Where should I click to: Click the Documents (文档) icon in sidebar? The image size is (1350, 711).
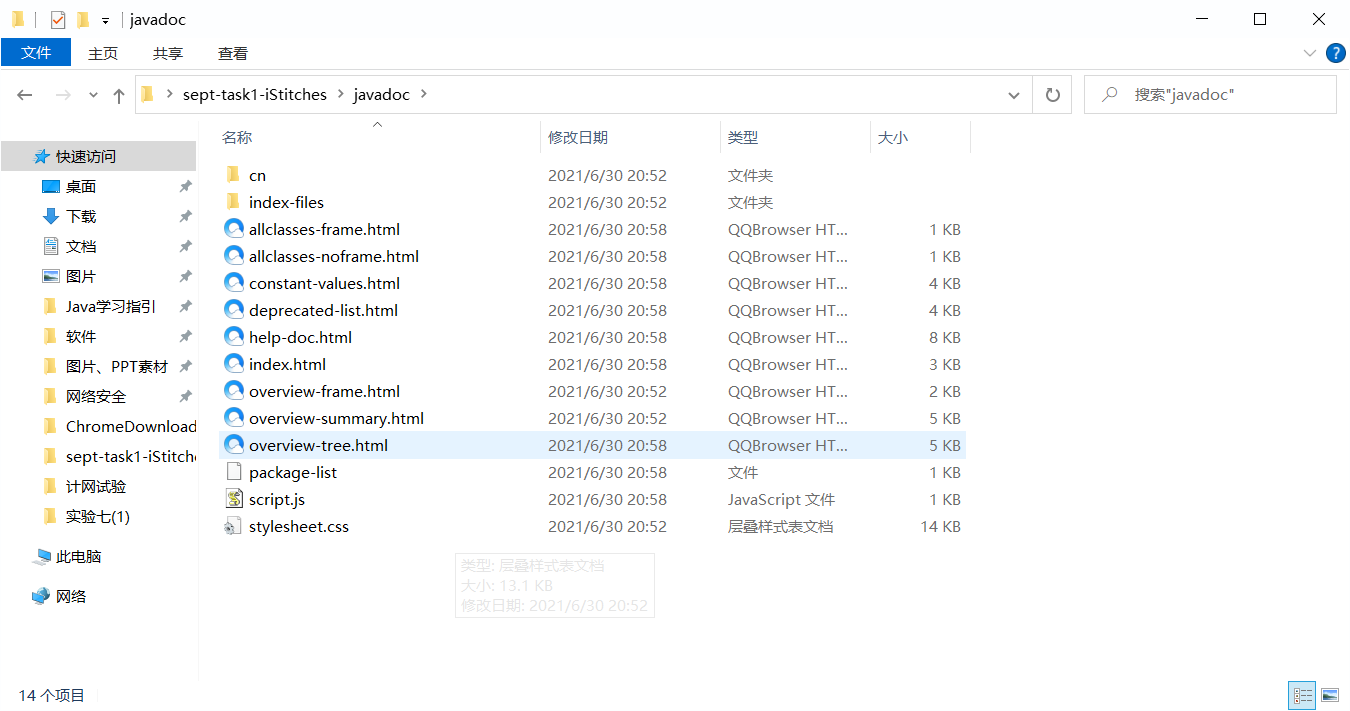tap(51, 246)
